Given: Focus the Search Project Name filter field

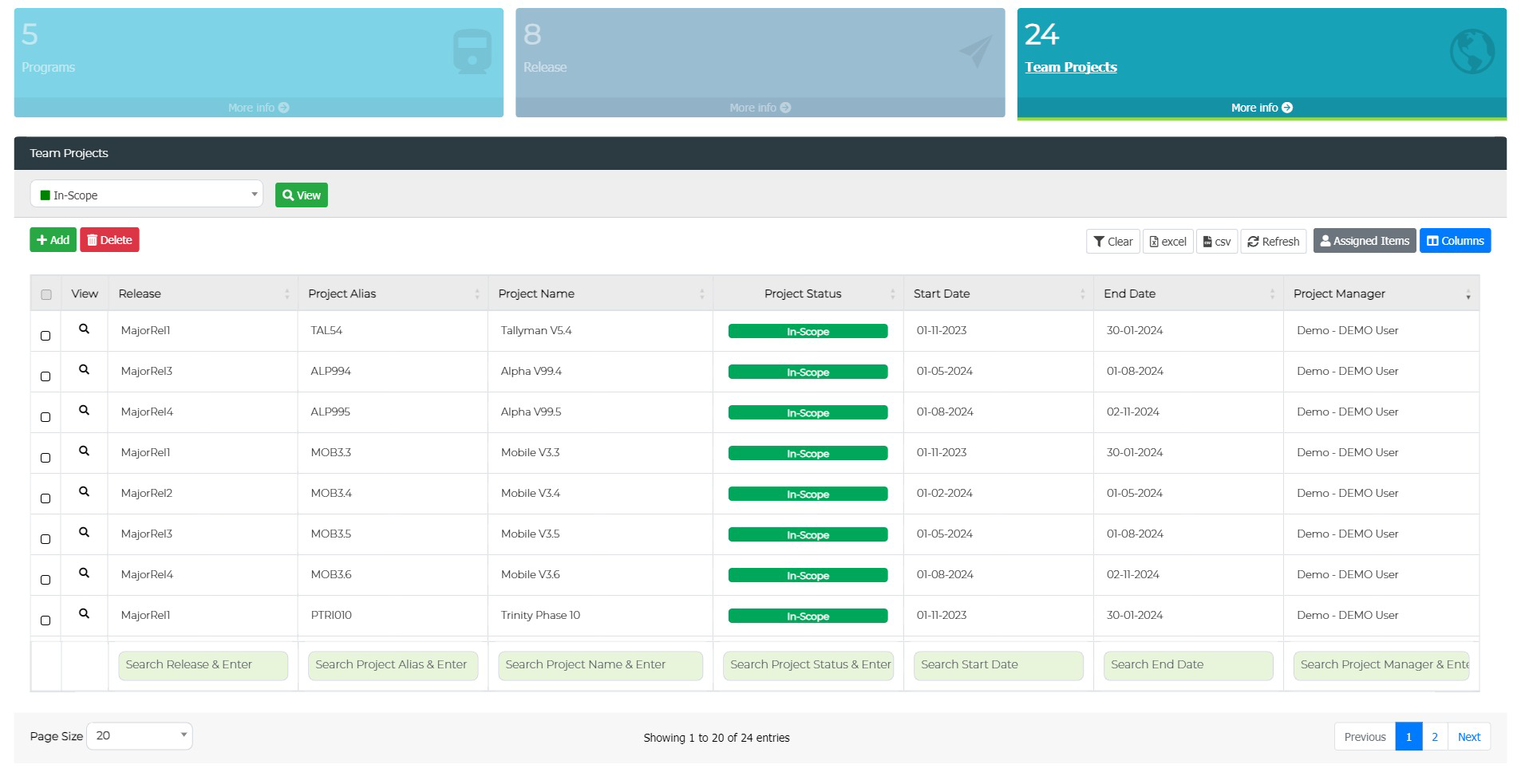Looking at the screenshot, I should tap(600, 665).
